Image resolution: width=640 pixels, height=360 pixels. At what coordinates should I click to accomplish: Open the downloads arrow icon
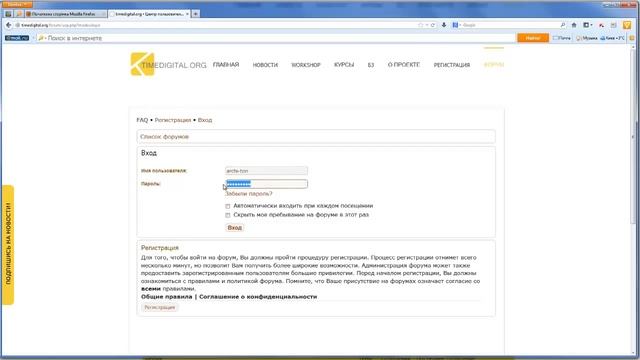click(444, 25)
